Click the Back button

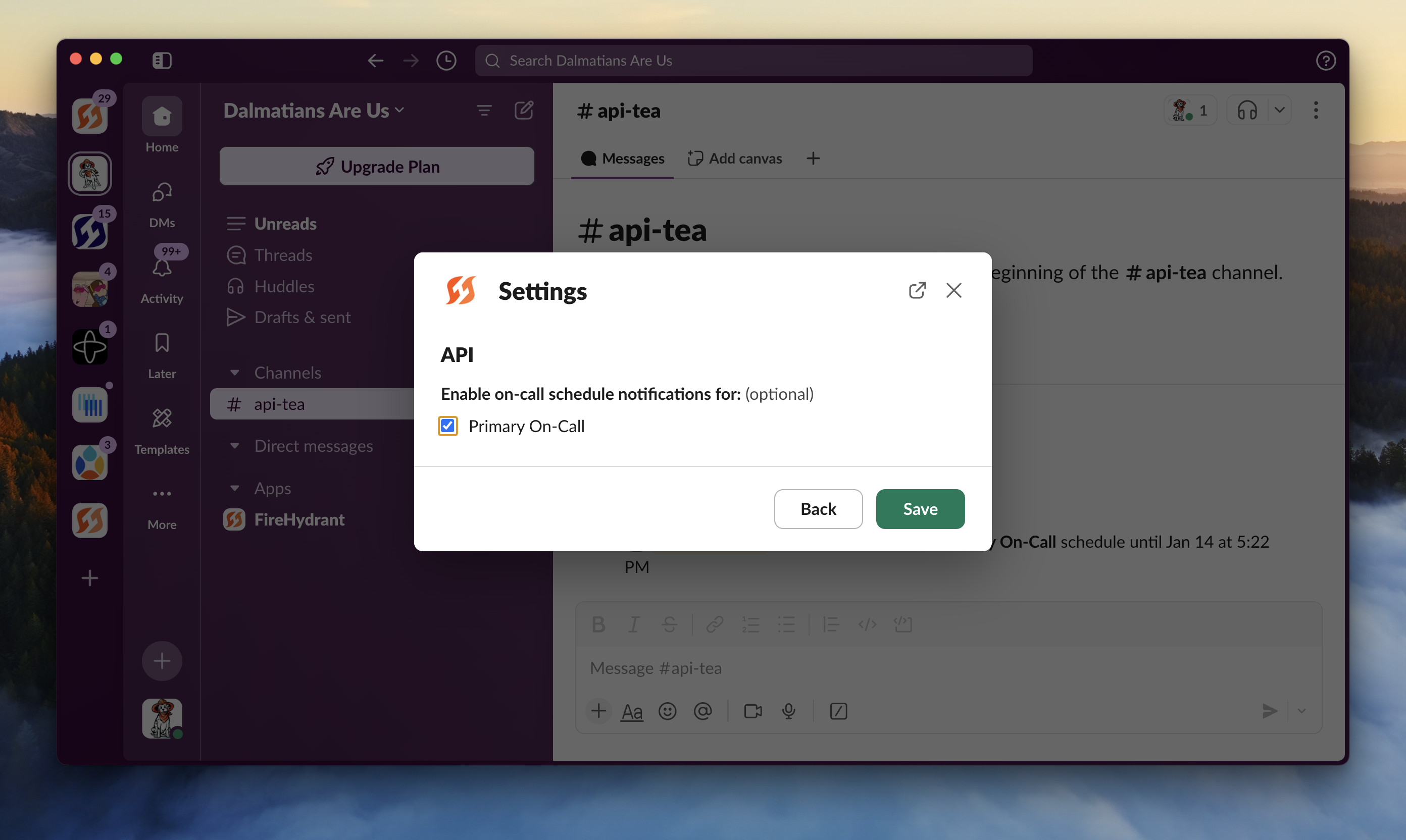point(818,509)
